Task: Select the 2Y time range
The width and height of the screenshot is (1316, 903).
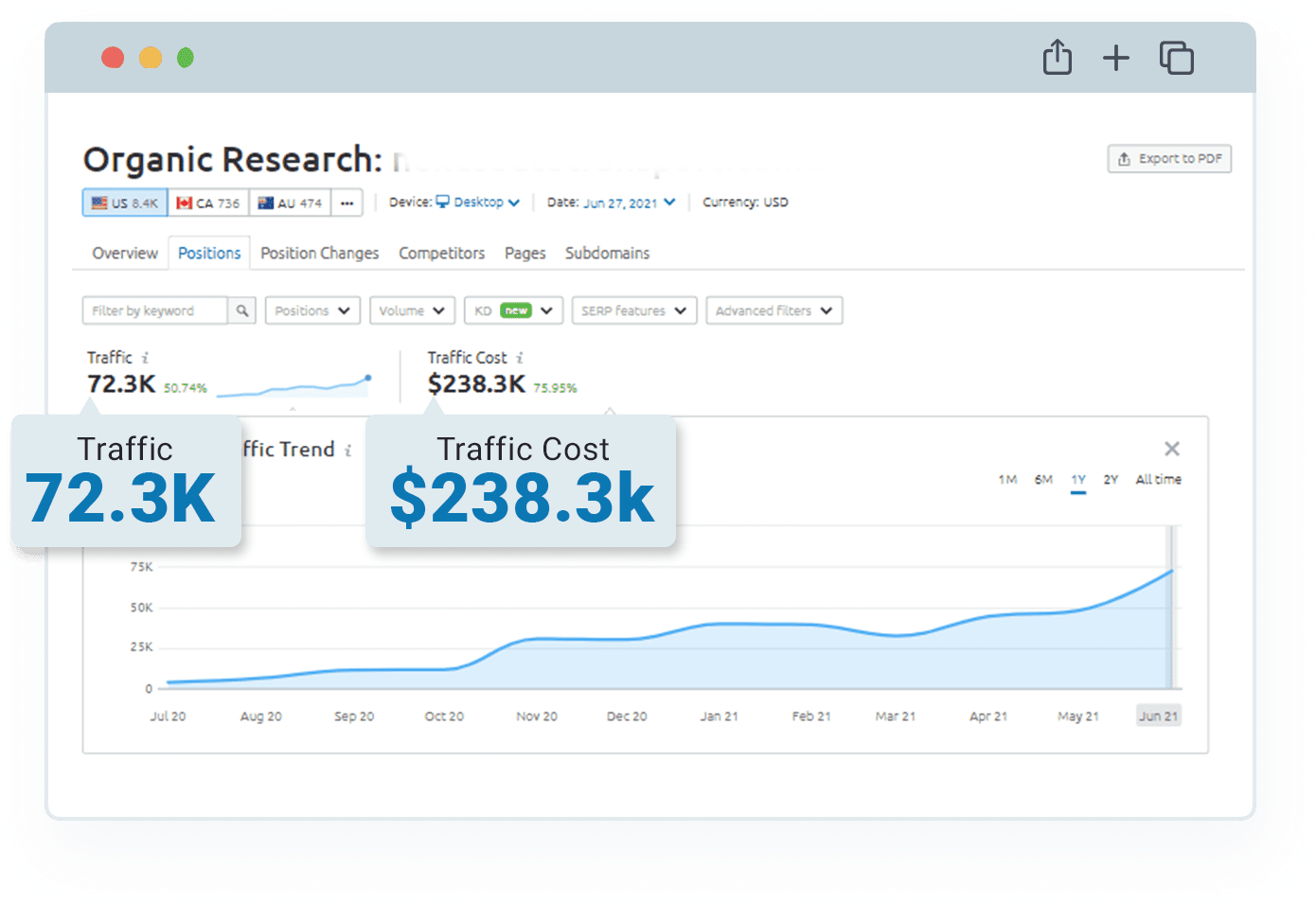Action: click(1111, 480)
